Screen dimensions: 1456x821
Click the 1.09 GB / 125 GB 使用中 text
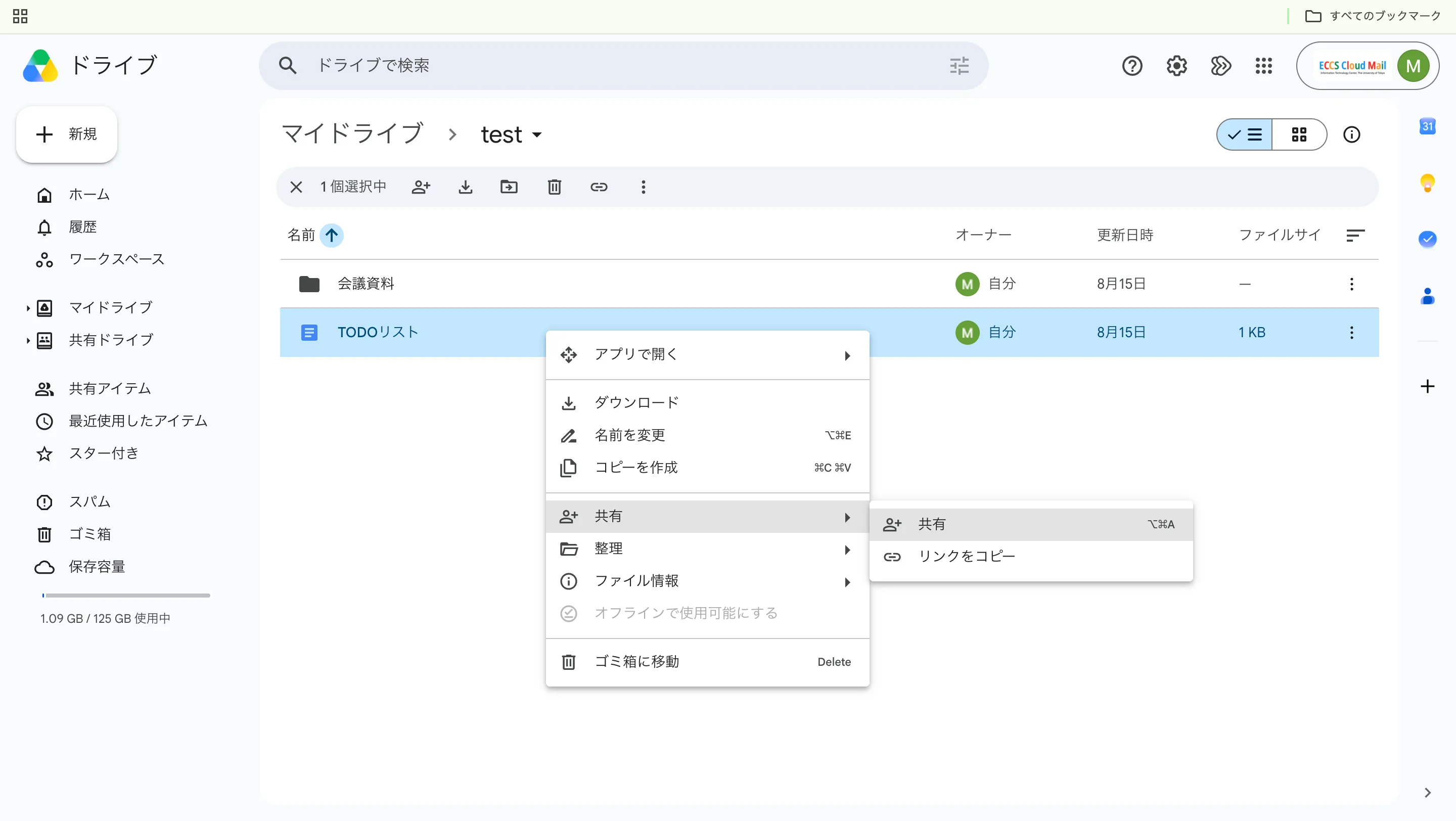(105, 619)
